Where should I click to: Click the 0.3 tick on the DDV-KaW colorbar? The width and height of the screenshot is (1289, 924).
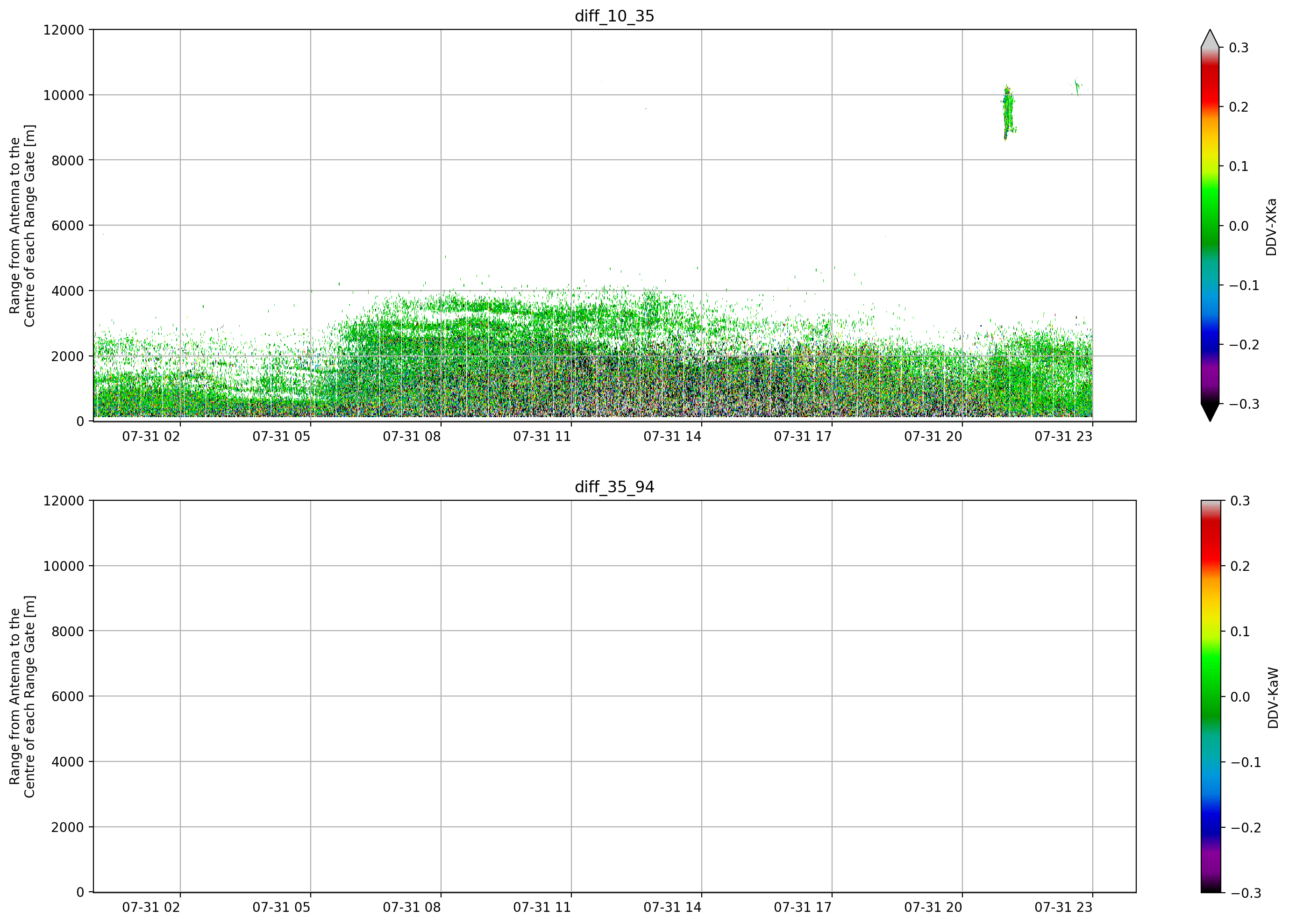click(x=1239, y=501)
